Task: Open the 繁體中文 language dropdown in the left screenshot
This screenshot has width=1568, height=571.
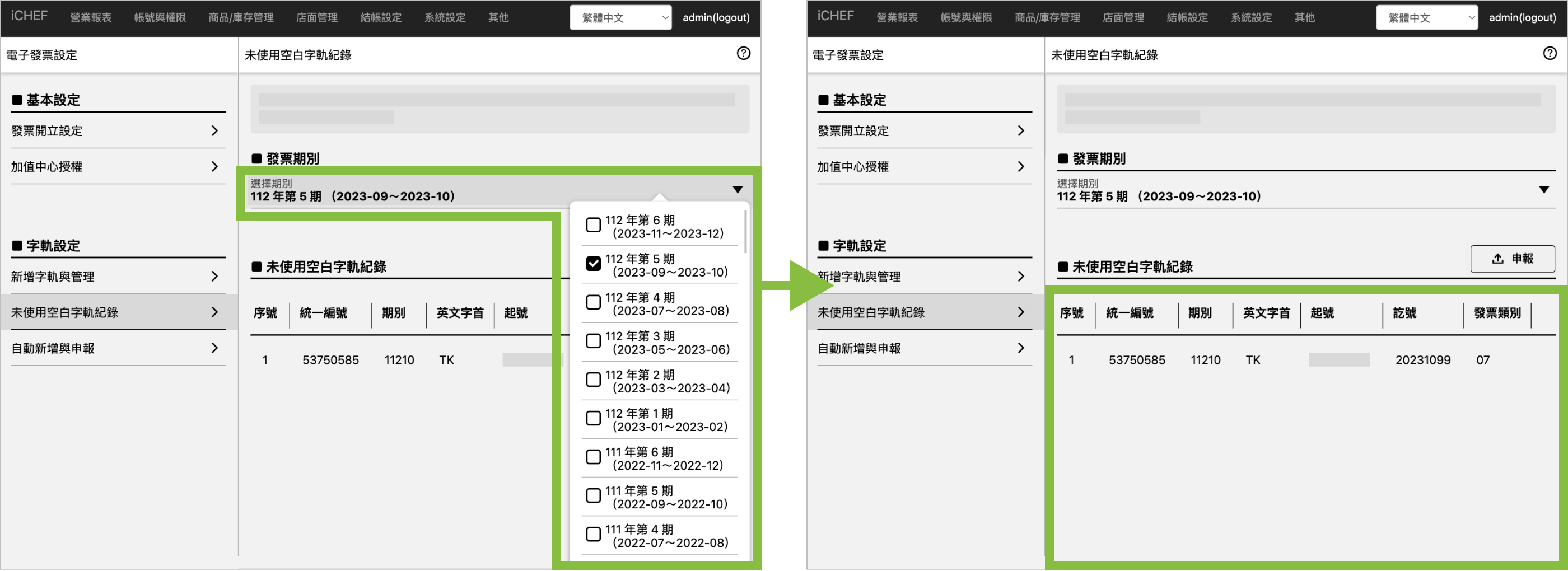Action: (620, 18)
